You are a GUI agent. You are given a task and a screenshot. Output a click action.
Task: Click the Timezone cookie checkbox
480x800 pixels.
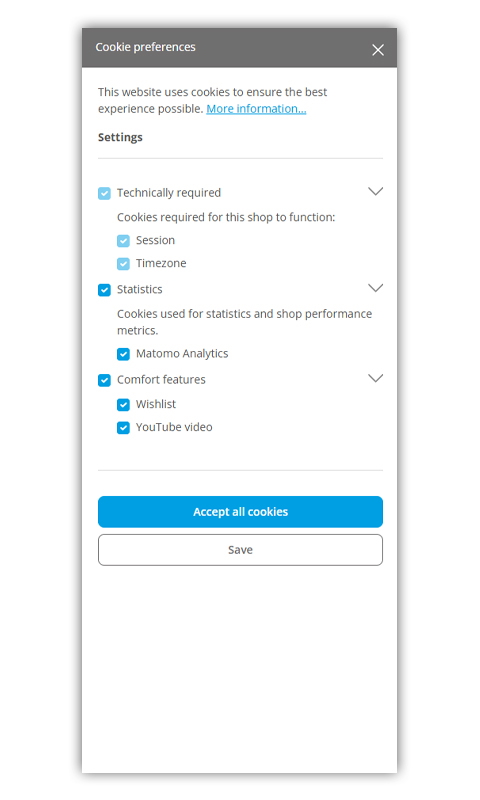pos(123,264)
